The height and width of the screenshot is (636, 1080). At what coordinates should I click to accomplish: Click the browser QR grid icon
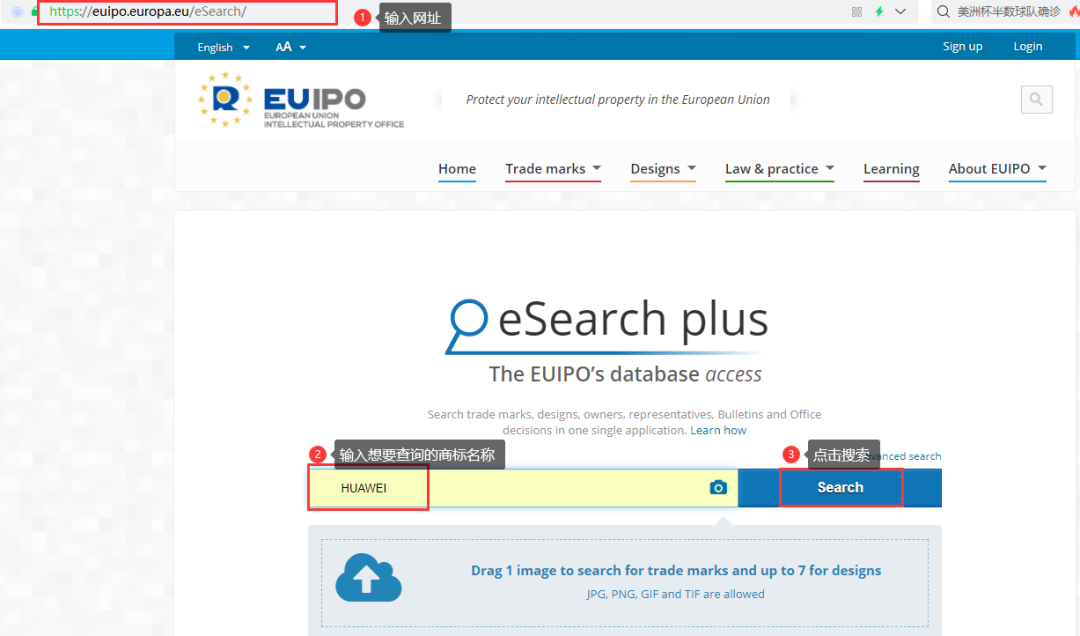pyautogui.click(x=856, y=12)
